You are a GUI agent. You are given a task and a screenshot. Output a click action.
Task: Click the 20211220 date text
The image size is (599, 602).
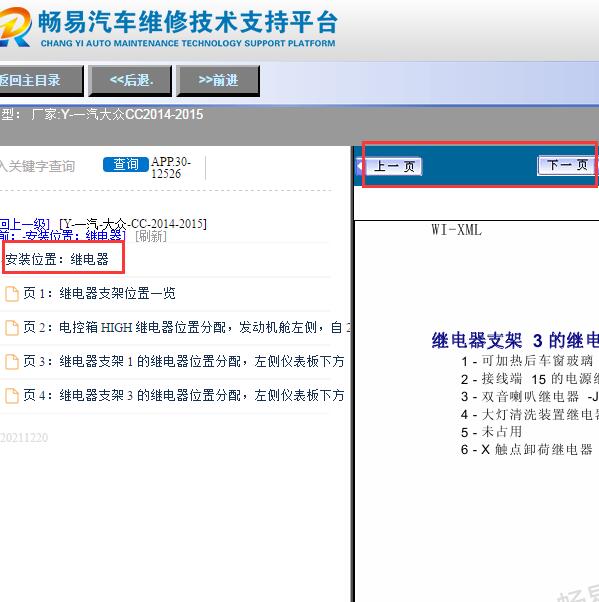(x=24, y=438)
